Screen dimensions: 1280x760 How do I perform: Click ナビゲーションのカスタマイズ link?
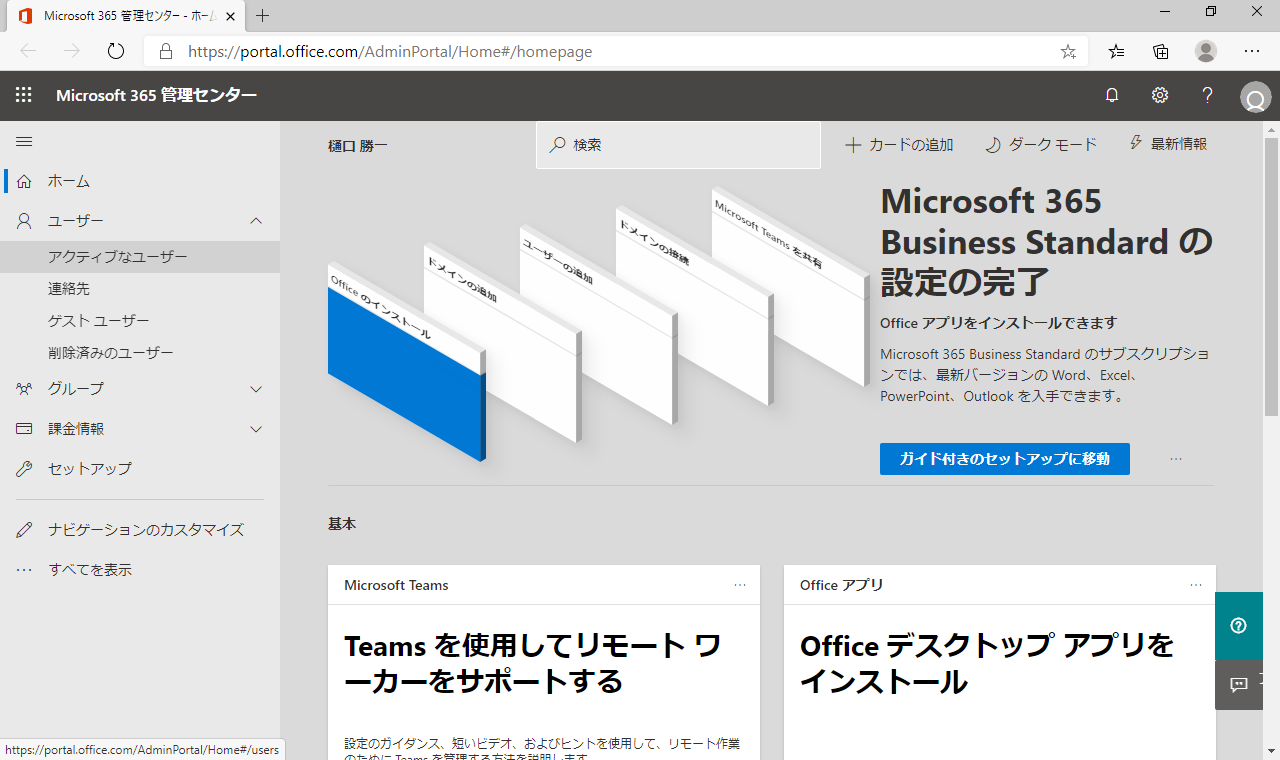click(146, 530)
